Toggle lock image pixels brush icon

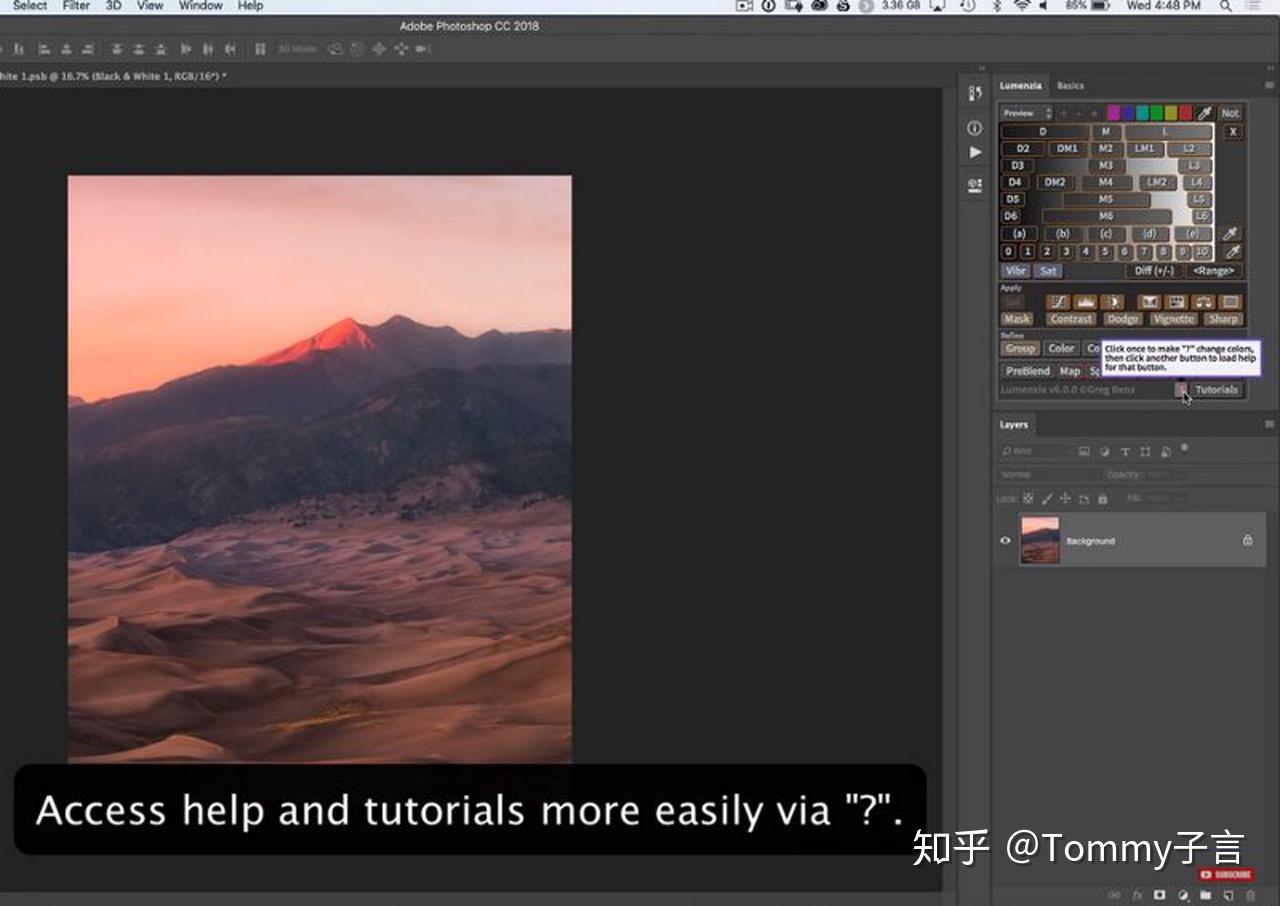(1047, 498)
